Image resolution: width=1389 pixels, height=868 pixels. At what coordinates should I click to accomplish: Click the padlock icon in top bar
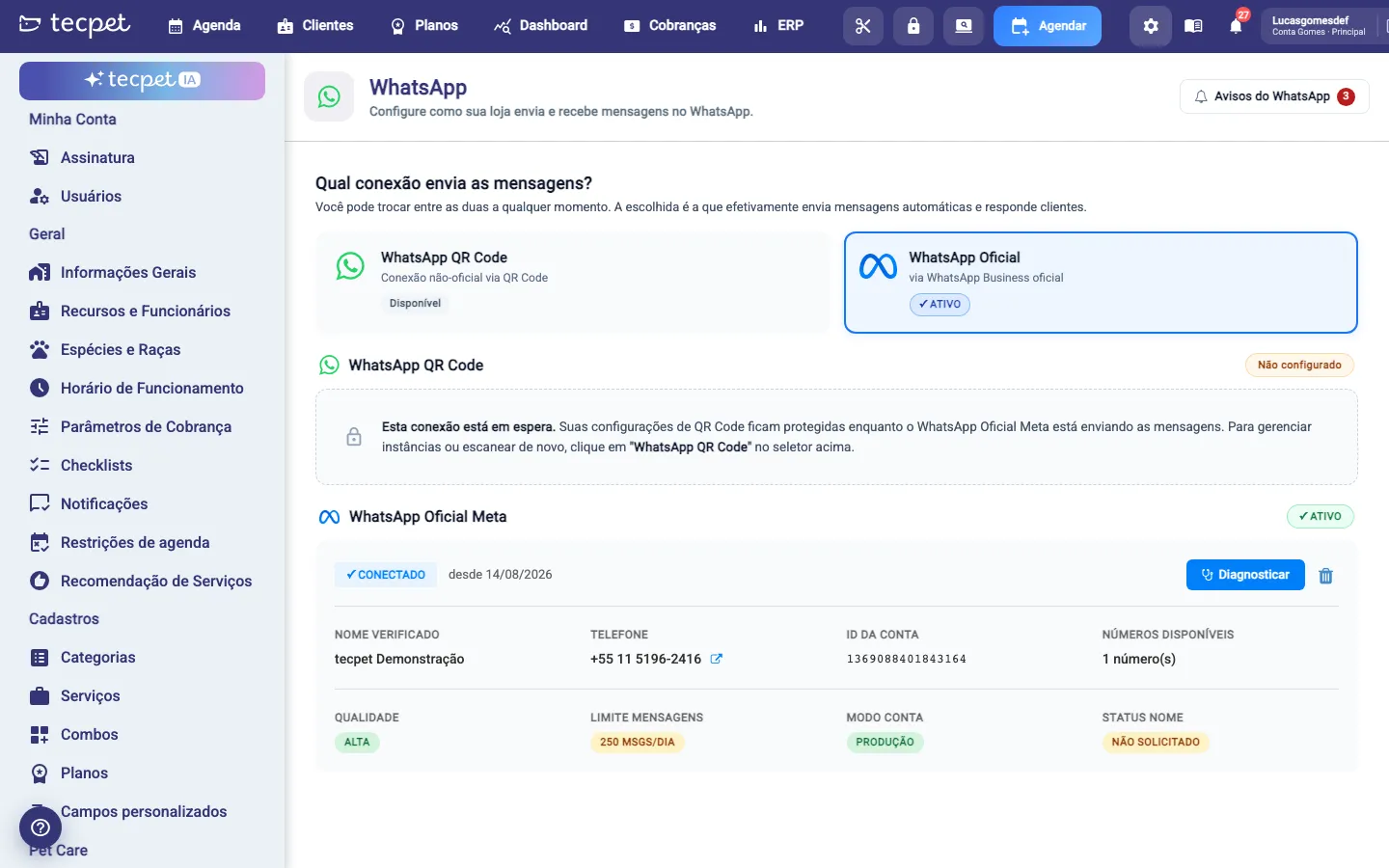[913, 26]
